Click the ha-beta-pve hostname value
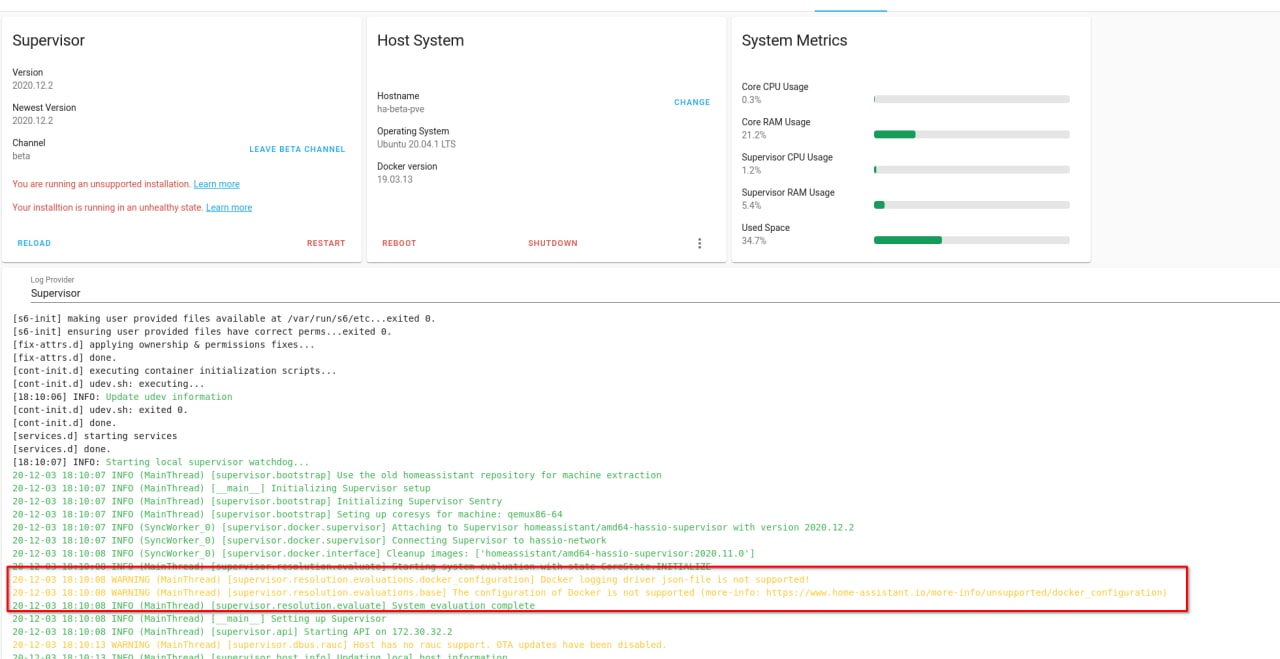The width and height of the screenshot is (1280, 659). coord(401,109)
